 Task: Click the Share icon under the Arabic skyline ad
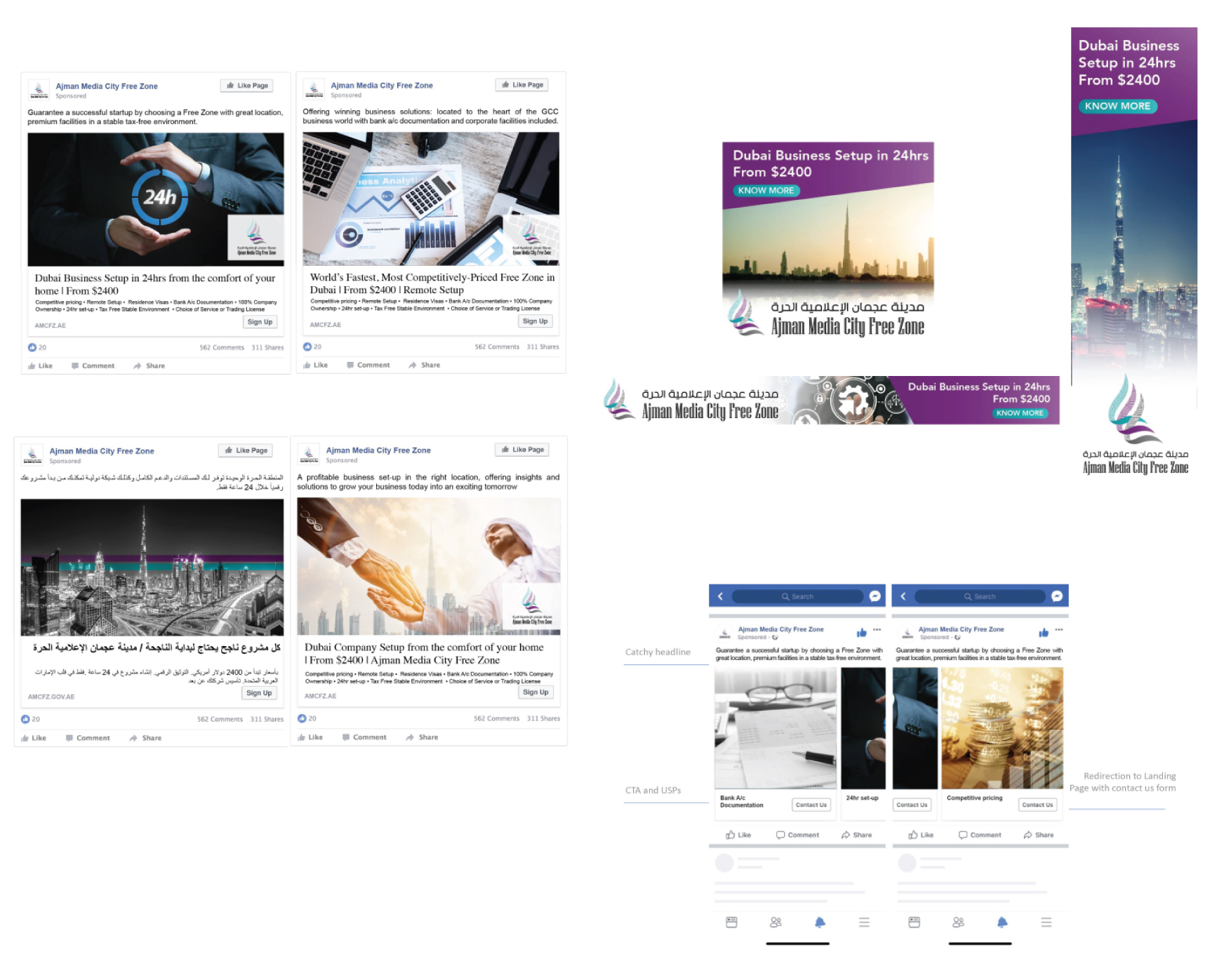pyautogui.click(x=134, y=738)
